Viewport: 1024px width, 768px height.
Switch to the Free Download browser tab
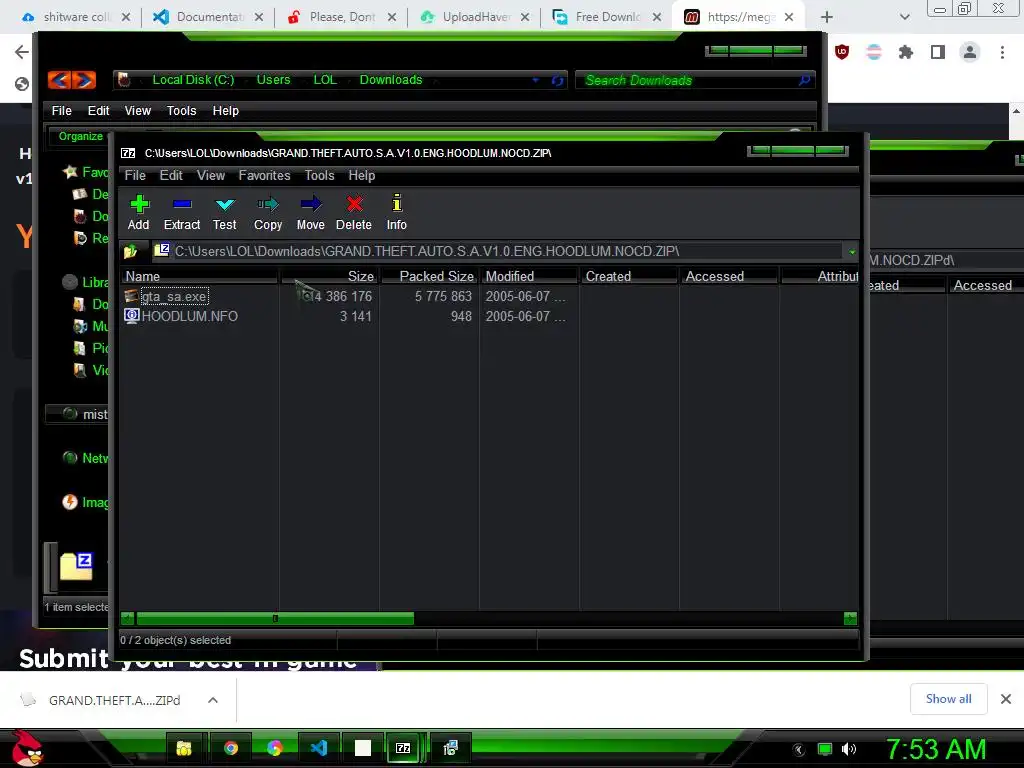click(607, 17)
